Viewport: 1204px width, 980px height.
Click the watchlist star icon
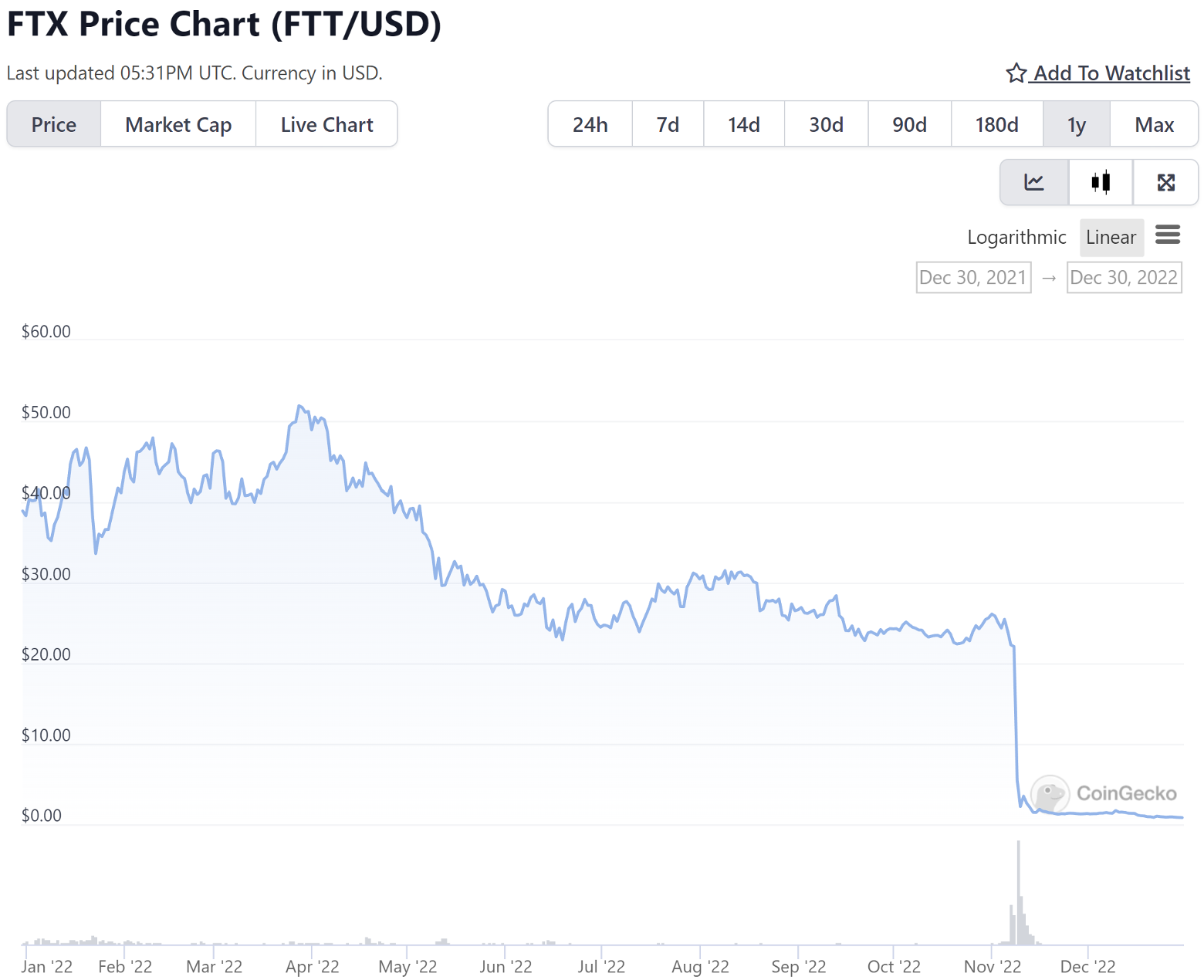(x=1016, y=73)
